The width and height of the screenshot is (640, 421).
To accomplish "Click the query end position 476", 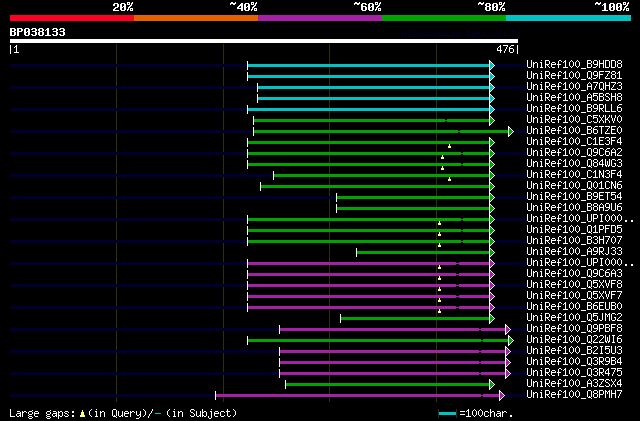I will [505, 49].
